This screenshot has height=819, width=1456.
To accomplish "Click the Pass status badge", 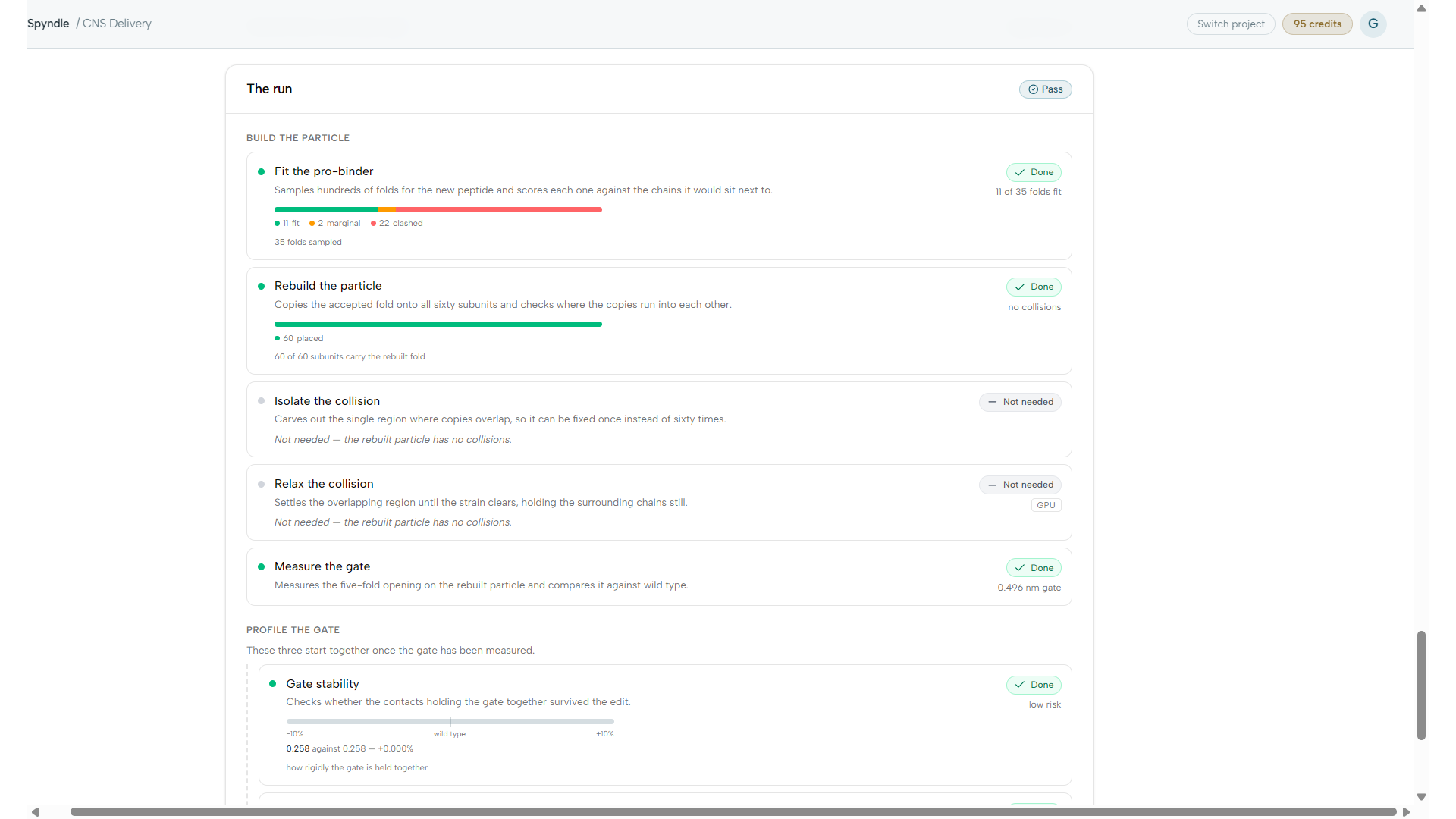I will (1045, 89).
